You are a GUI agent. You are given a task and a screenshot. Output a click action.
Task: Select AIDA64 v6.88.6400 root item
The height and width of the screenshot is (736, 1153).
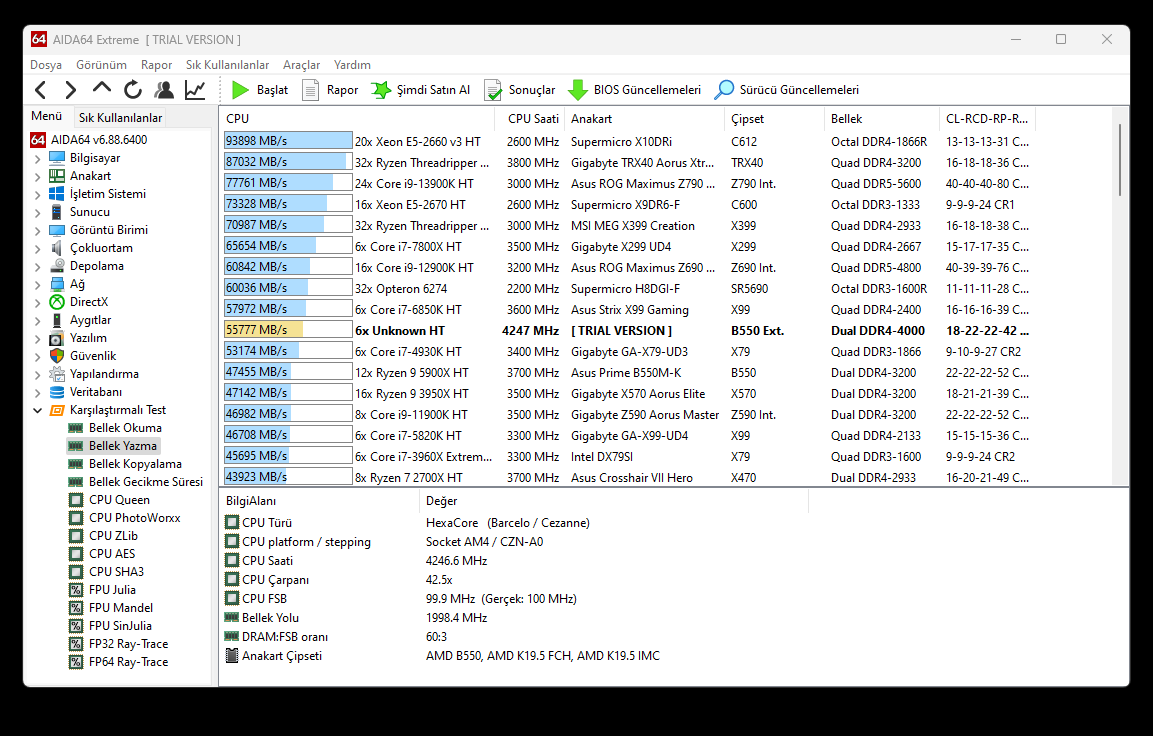88,140
